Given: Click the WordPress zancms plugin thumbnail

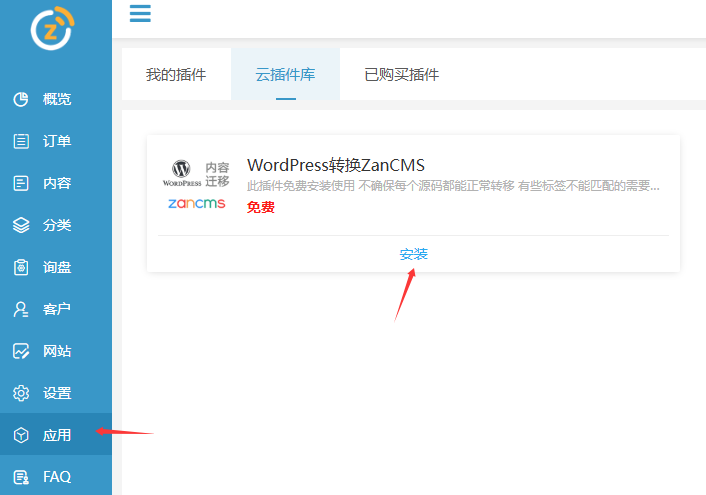Looking at the screenshot, I should click(x=196, y=185).
